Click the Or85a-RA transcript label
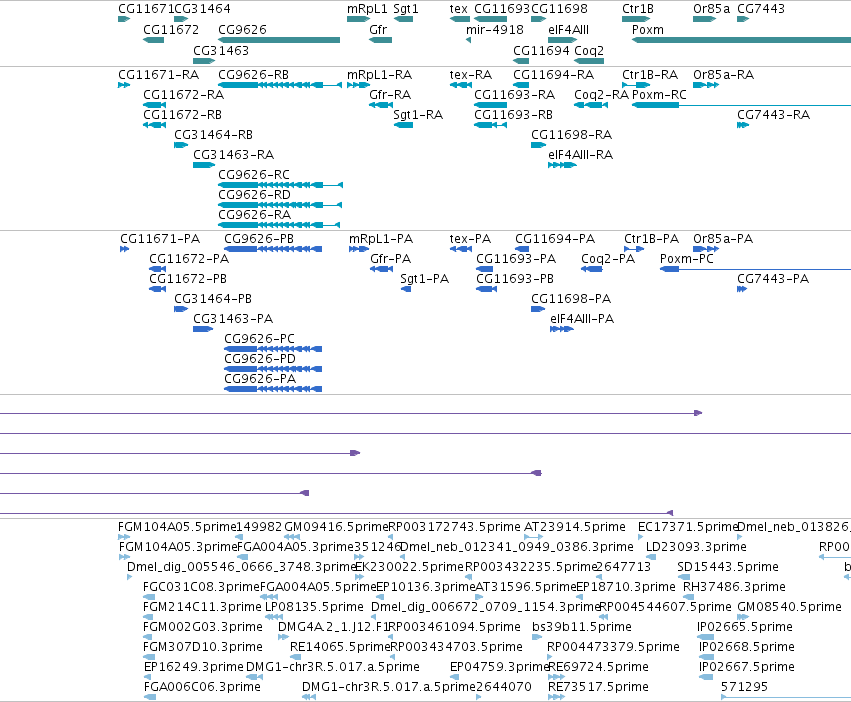 coord(723,74)
